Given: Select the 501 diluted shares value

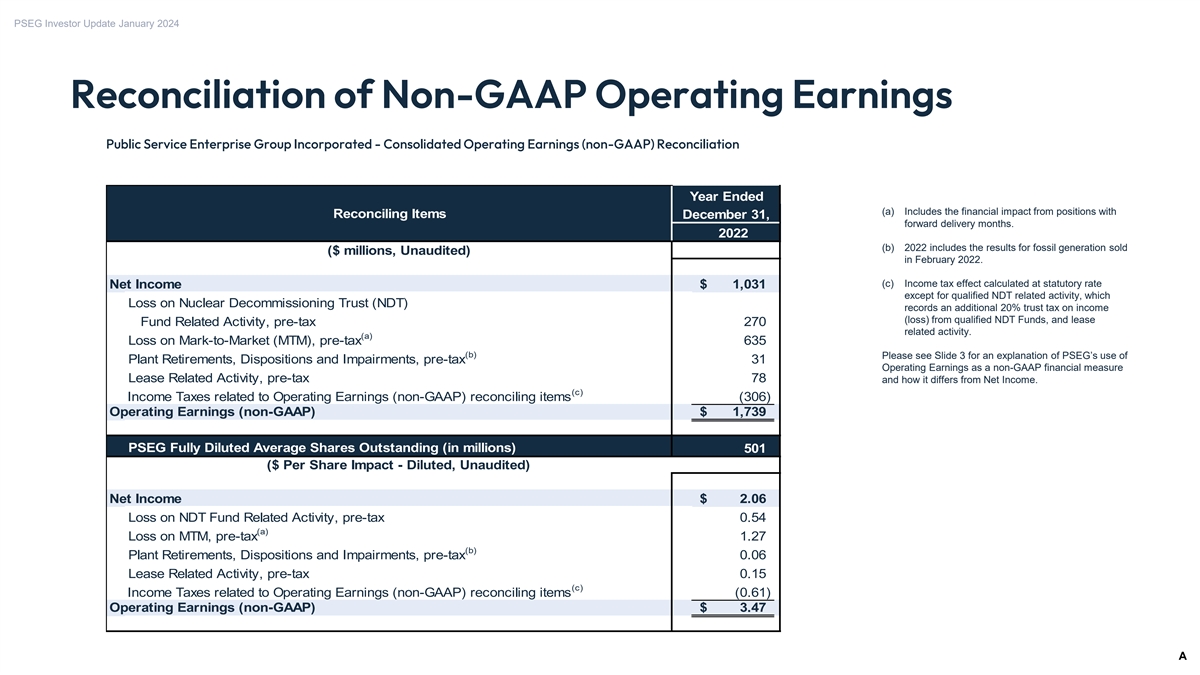Looking at the screenshot, I should pyautogui.click(x=755, y=449).
